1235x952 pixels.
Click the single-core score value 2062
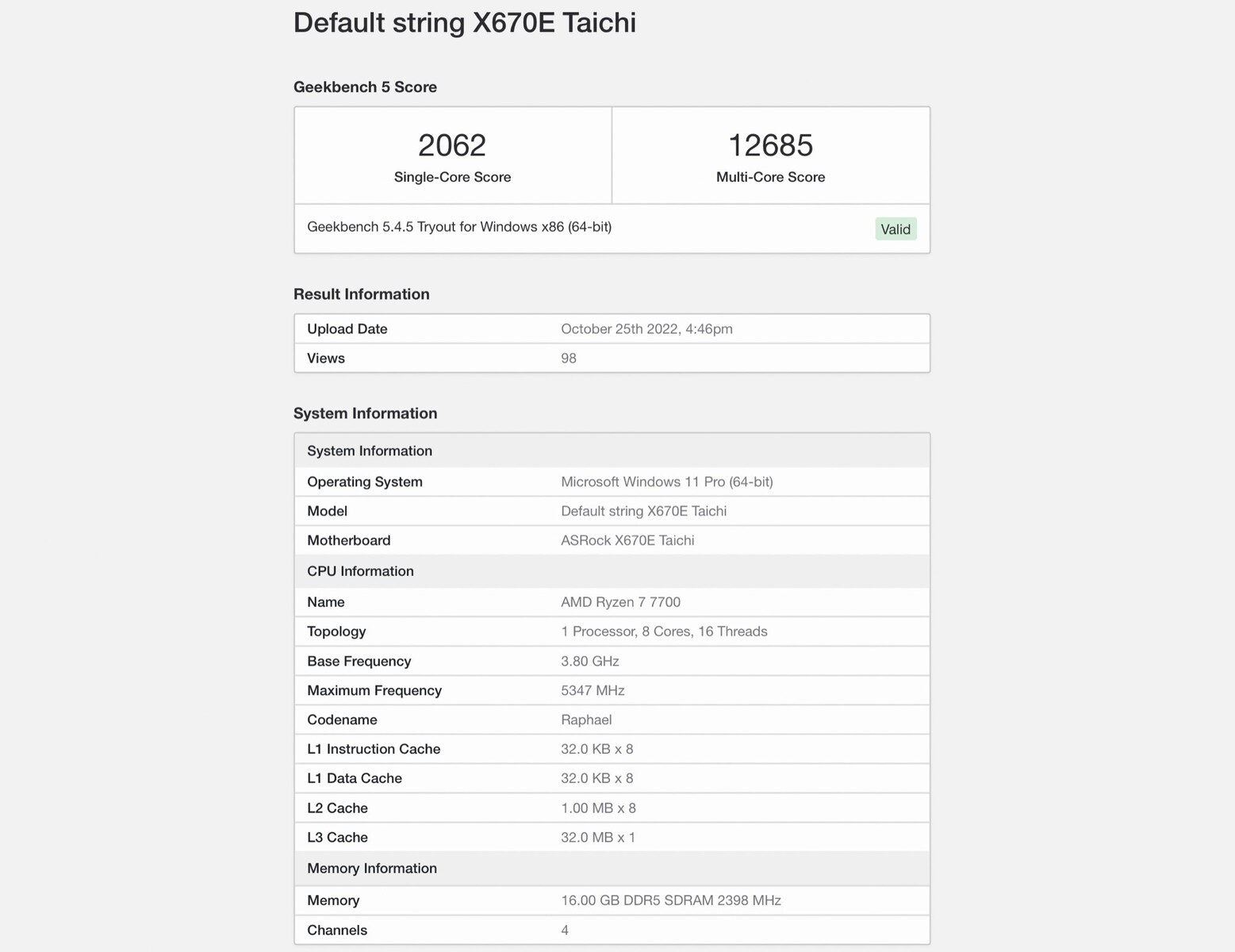452,145
